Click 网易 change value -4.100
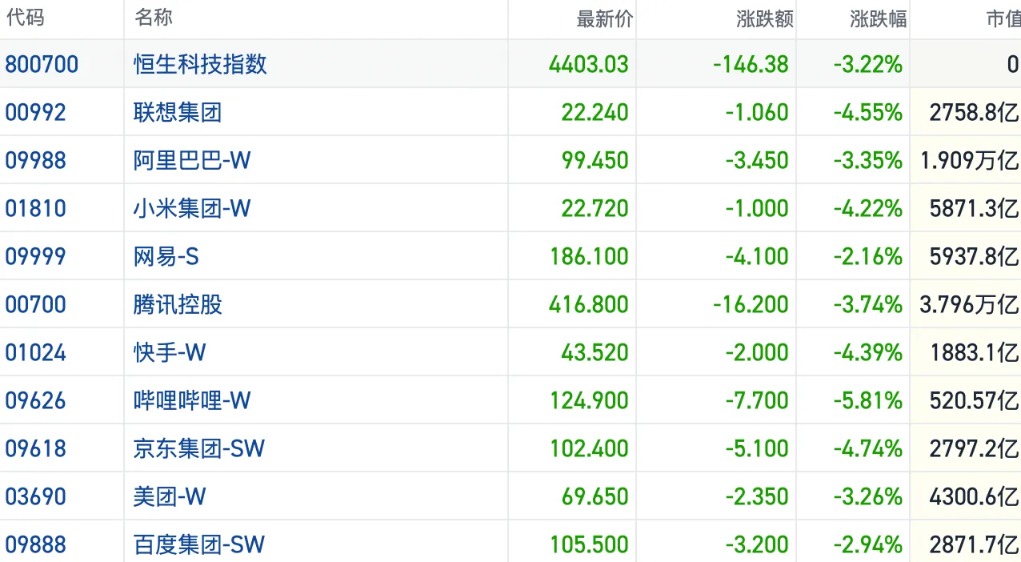Viewport: 1021px width, 562px height. pos(757,257)
